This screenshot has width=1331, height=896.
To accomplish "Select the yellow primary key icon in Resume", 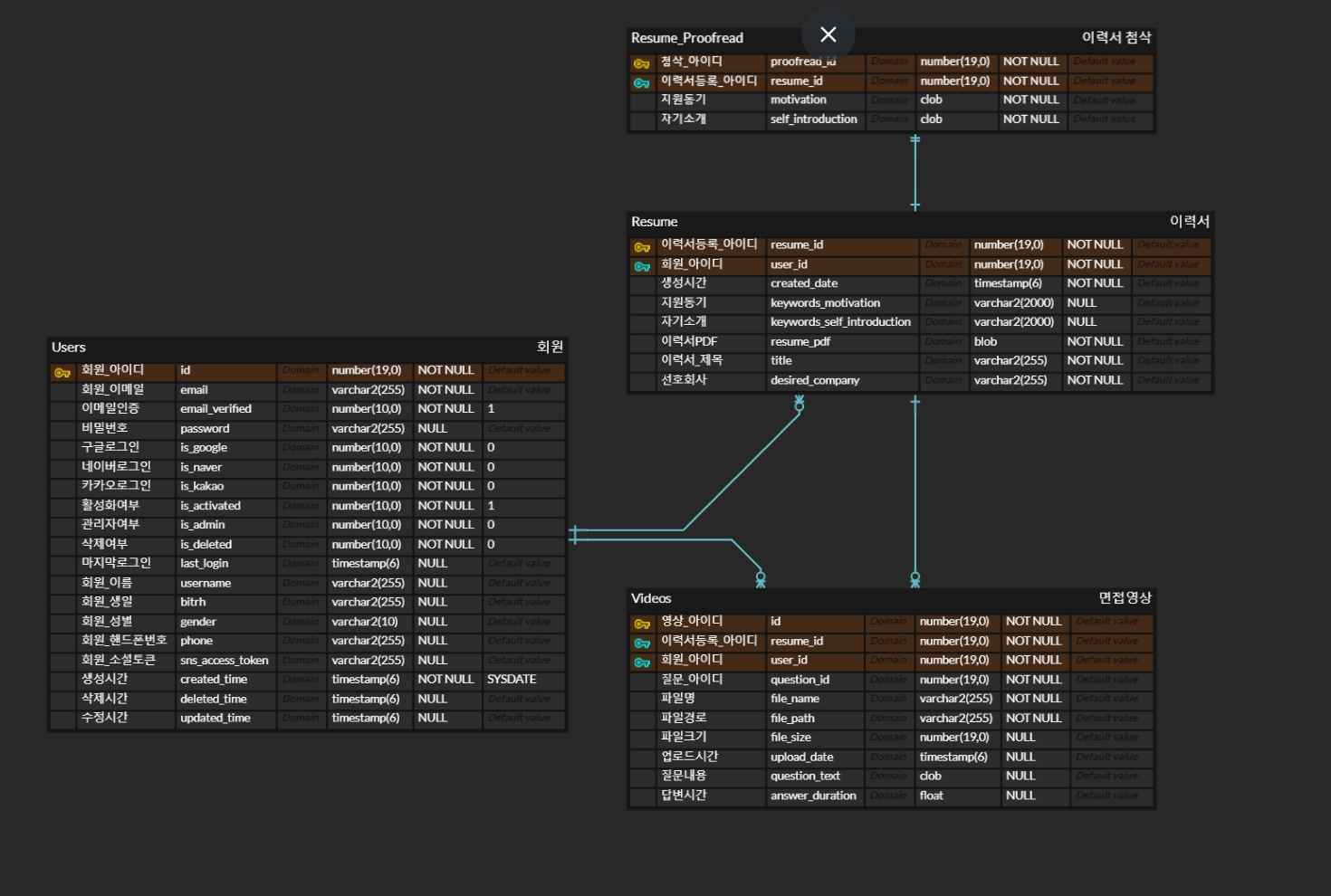I will 642,247.
